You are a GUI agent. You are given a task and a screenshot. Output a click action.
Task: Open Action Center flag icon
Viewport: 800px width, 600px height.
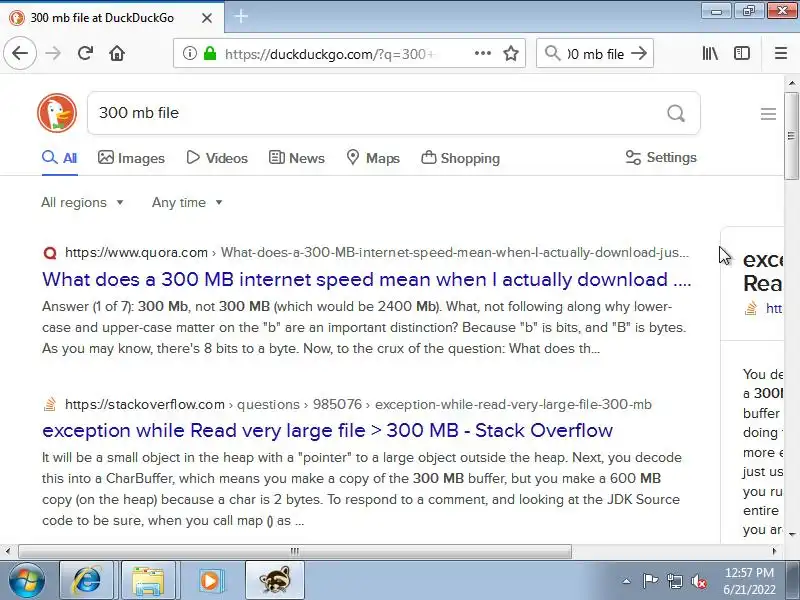coord(650,581)
